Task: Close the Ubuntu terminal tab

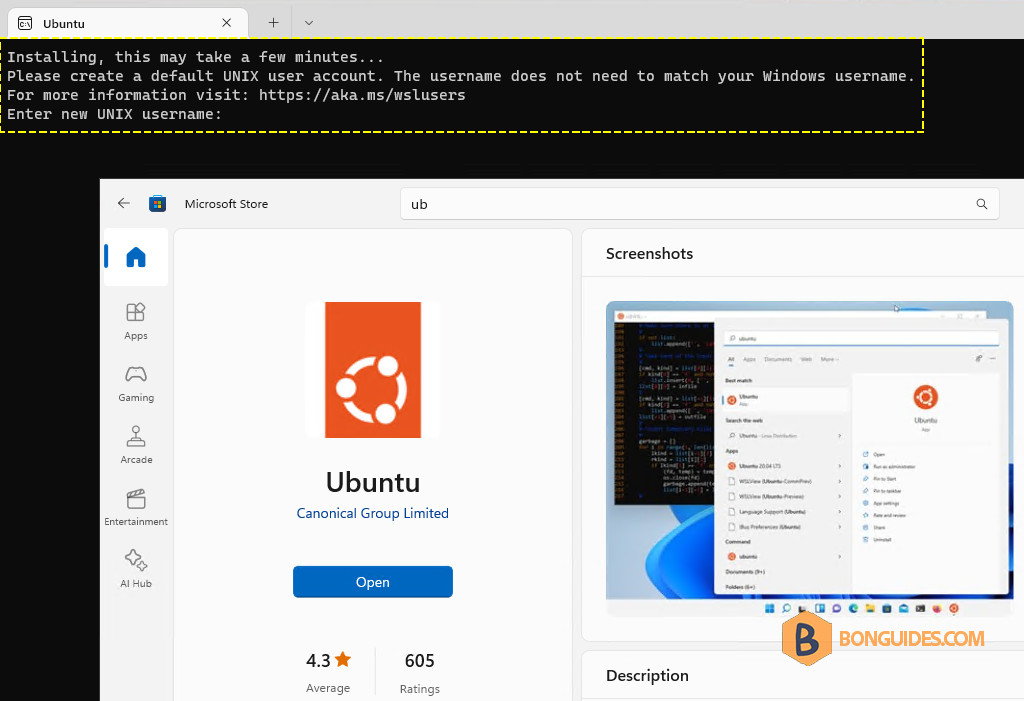Action: click(227, 23)
